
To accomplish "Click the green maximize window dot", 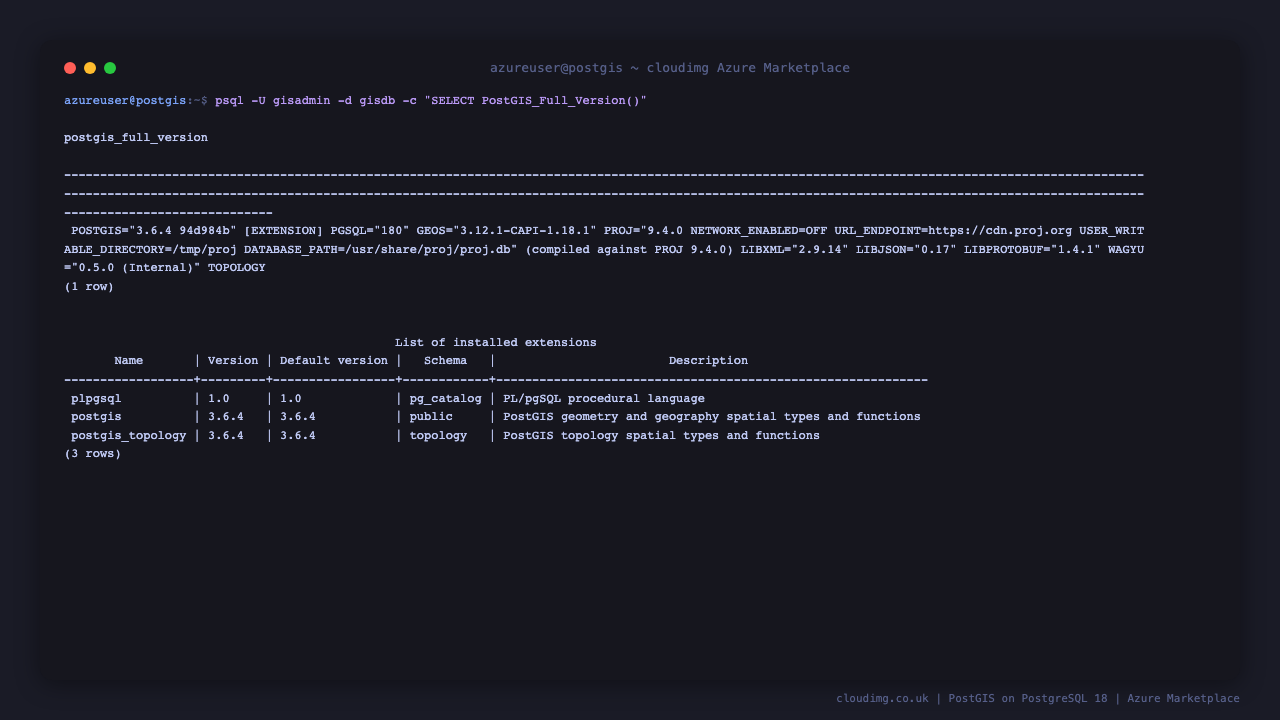I will [x=110, y=68].
